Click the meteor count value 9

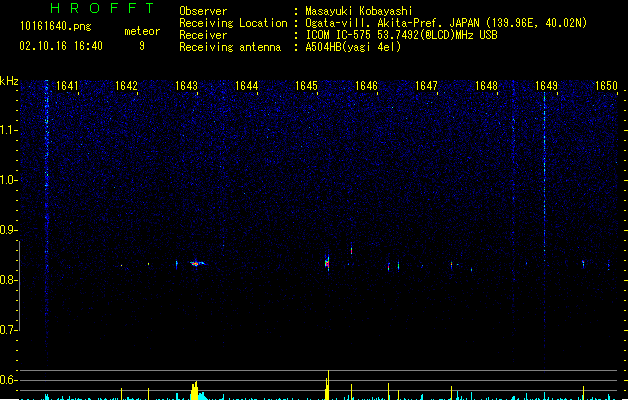[142, 46]
